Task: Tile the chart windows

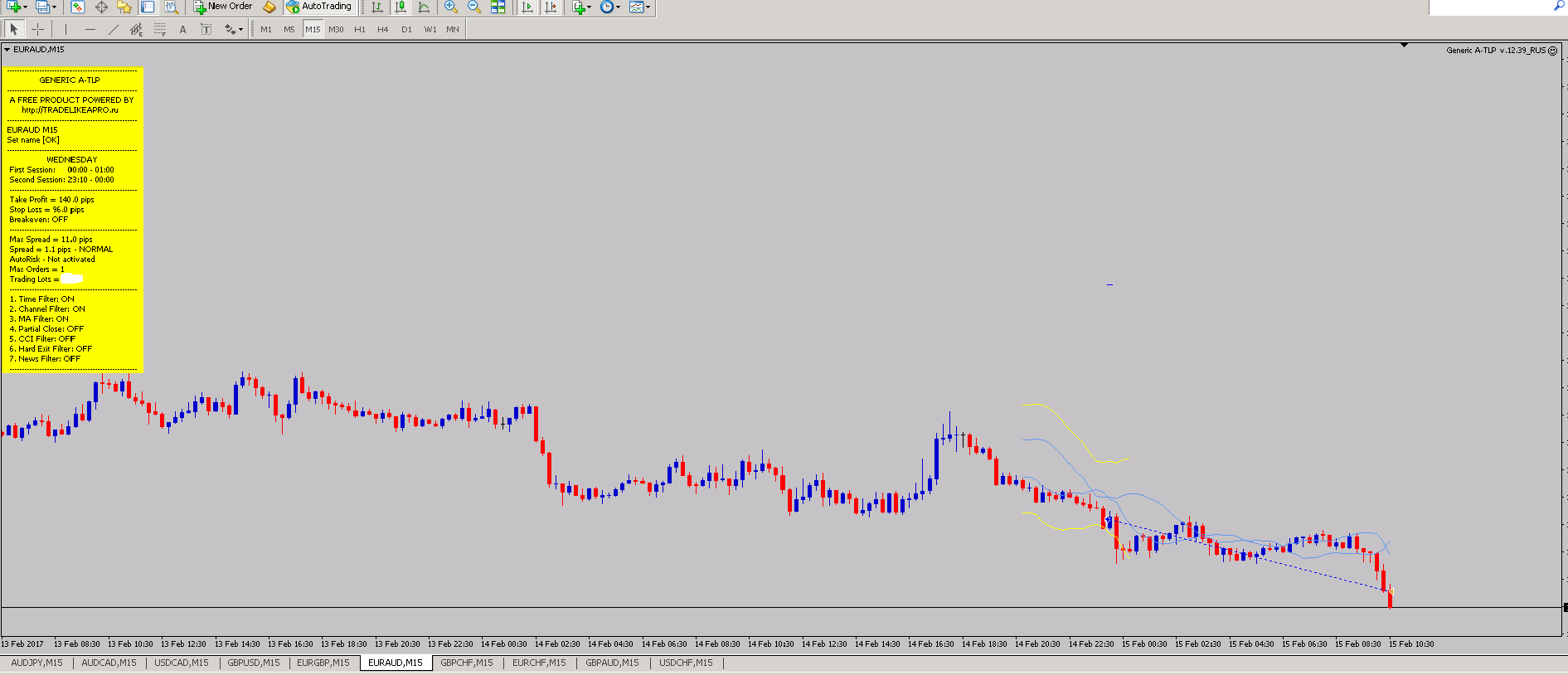Action: (x=498, y=7)
